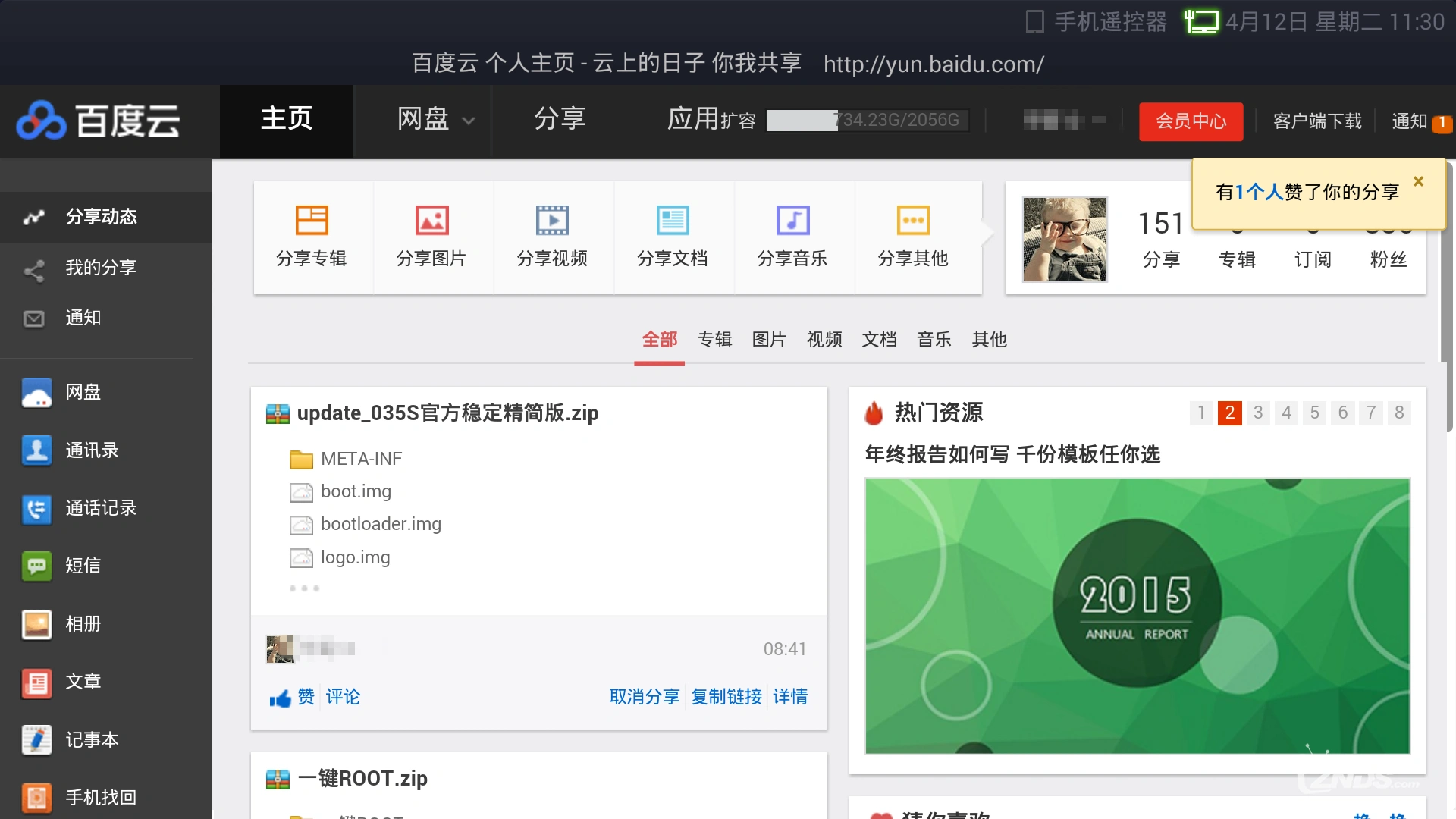Image resolution: width=1456 pixels, height=819 pixels.
Task: Open 分享图片 share picture icon
Action: click(432, 221)
